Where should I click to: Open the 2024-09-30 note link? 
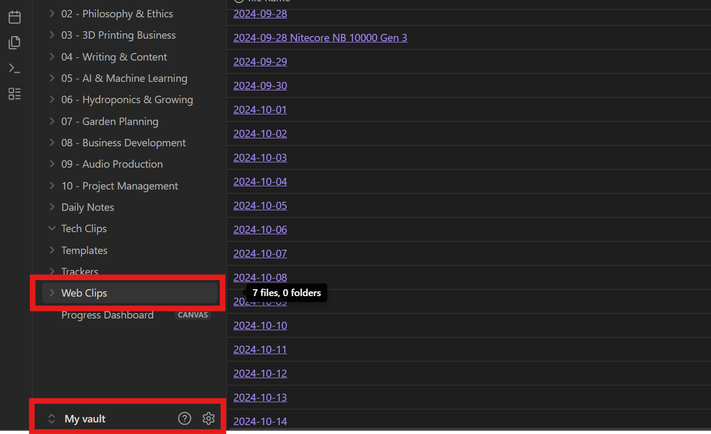pyautogui.click(x=260, y=86)
